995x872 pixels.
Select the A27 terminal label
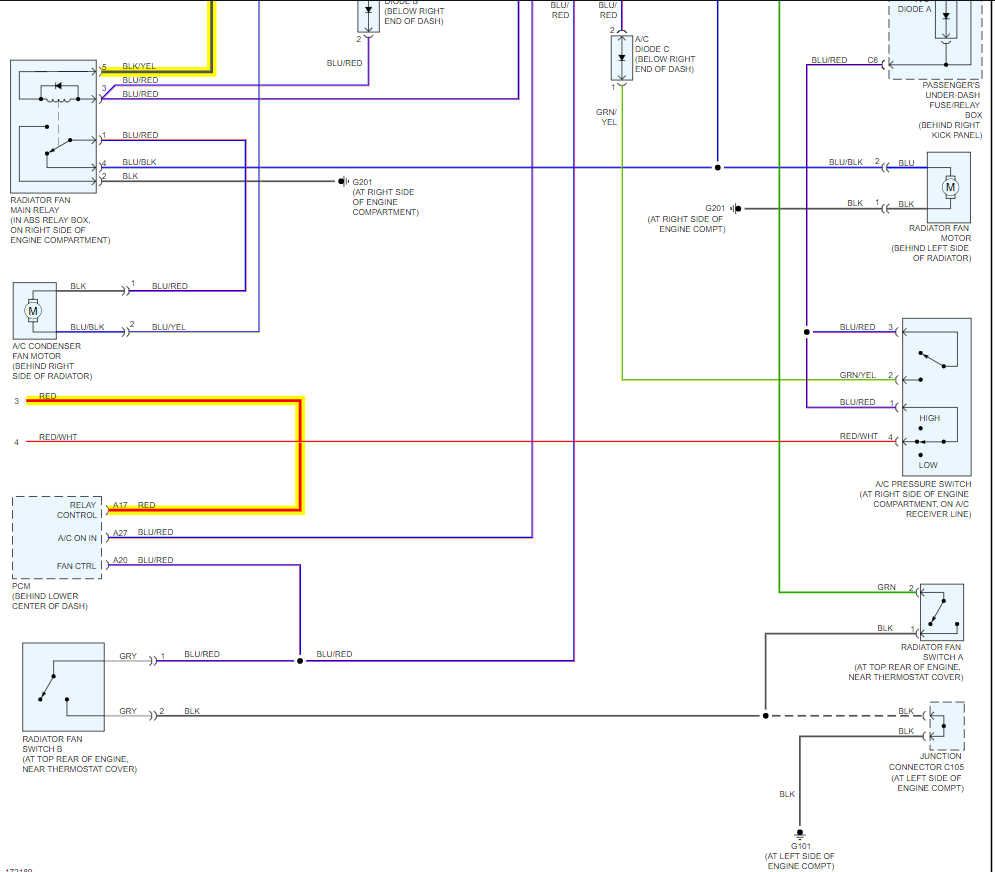click(x=120, y=532)
